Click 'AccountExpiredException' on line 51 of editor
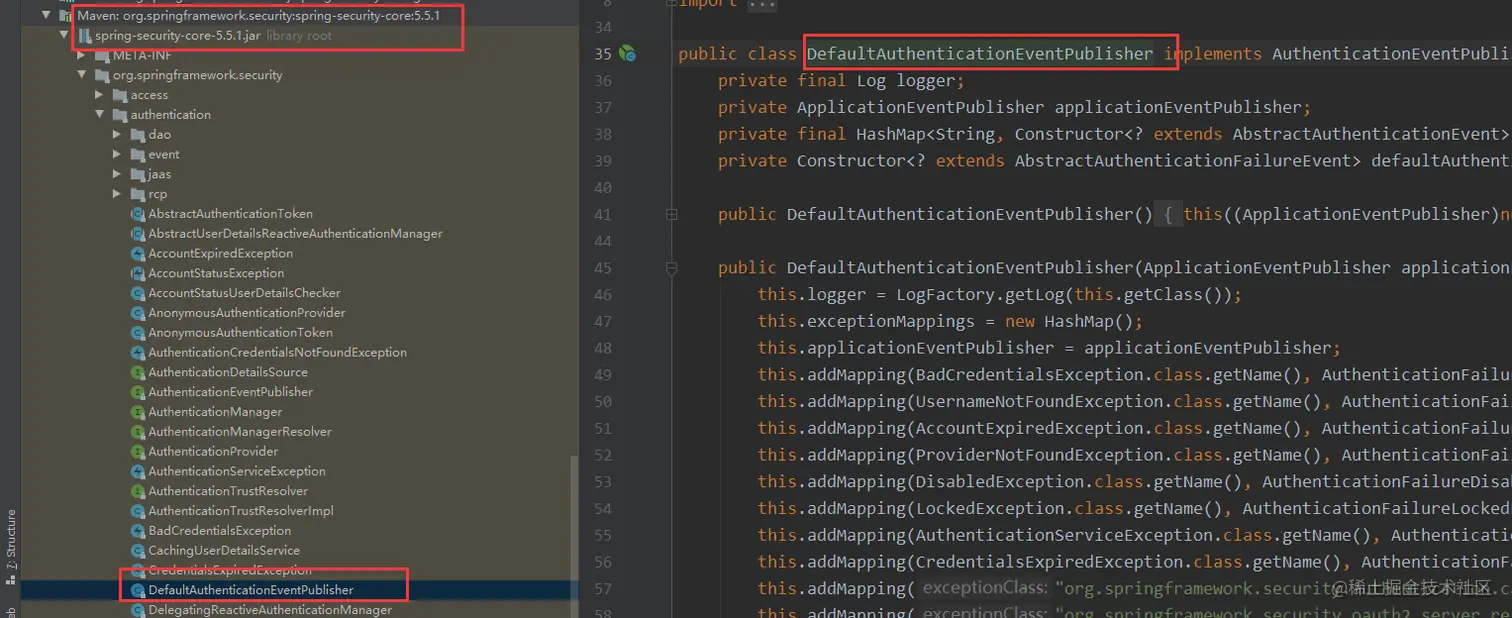Image resolution: width=1512 pixels, height=618 pixels. pyautogui.click(x=1029, y=428)
